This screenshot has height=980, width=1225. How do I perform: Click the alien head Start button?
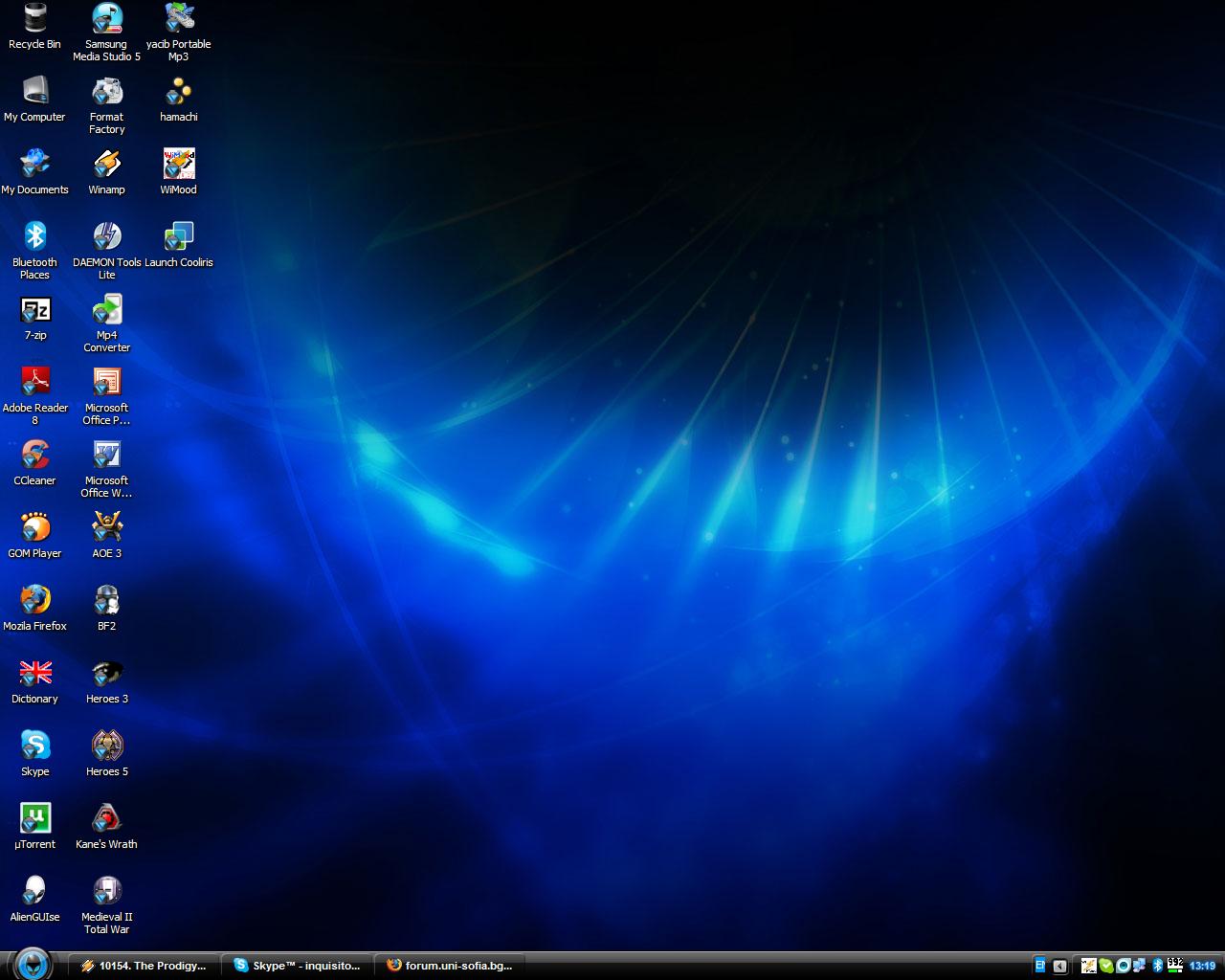point(33,964)
